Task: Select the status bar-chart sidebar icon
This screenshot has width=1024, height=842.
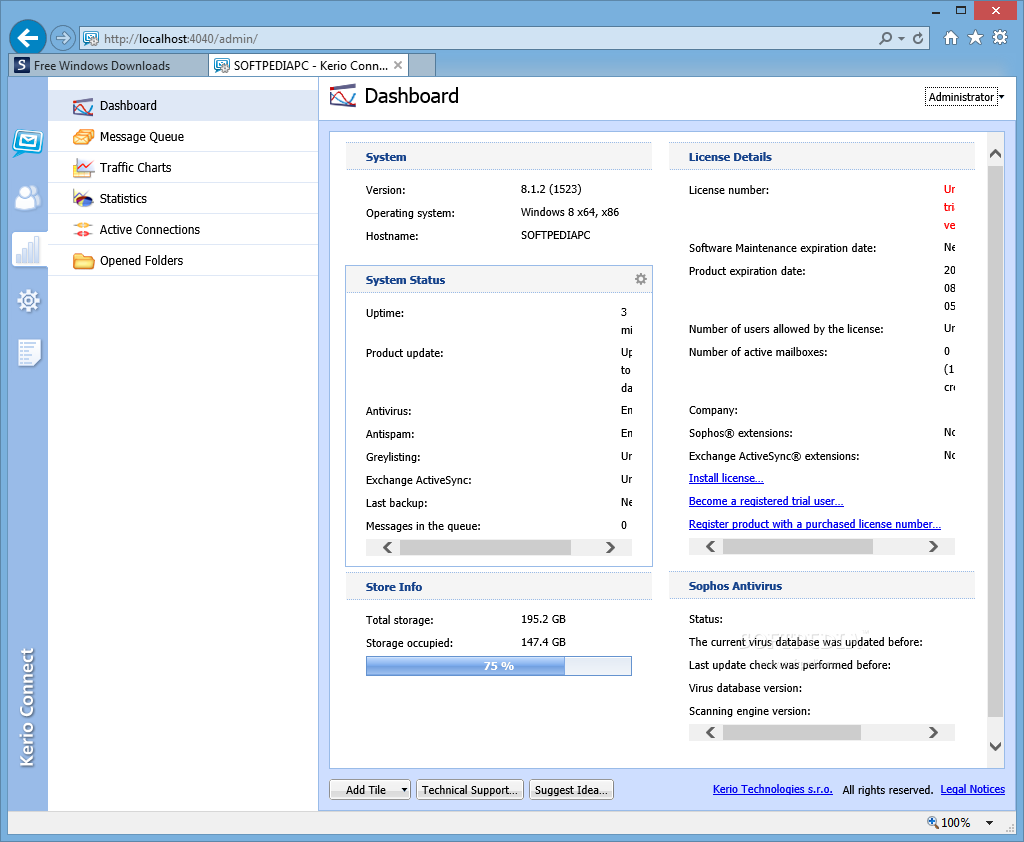Action: tap(28, 250)
